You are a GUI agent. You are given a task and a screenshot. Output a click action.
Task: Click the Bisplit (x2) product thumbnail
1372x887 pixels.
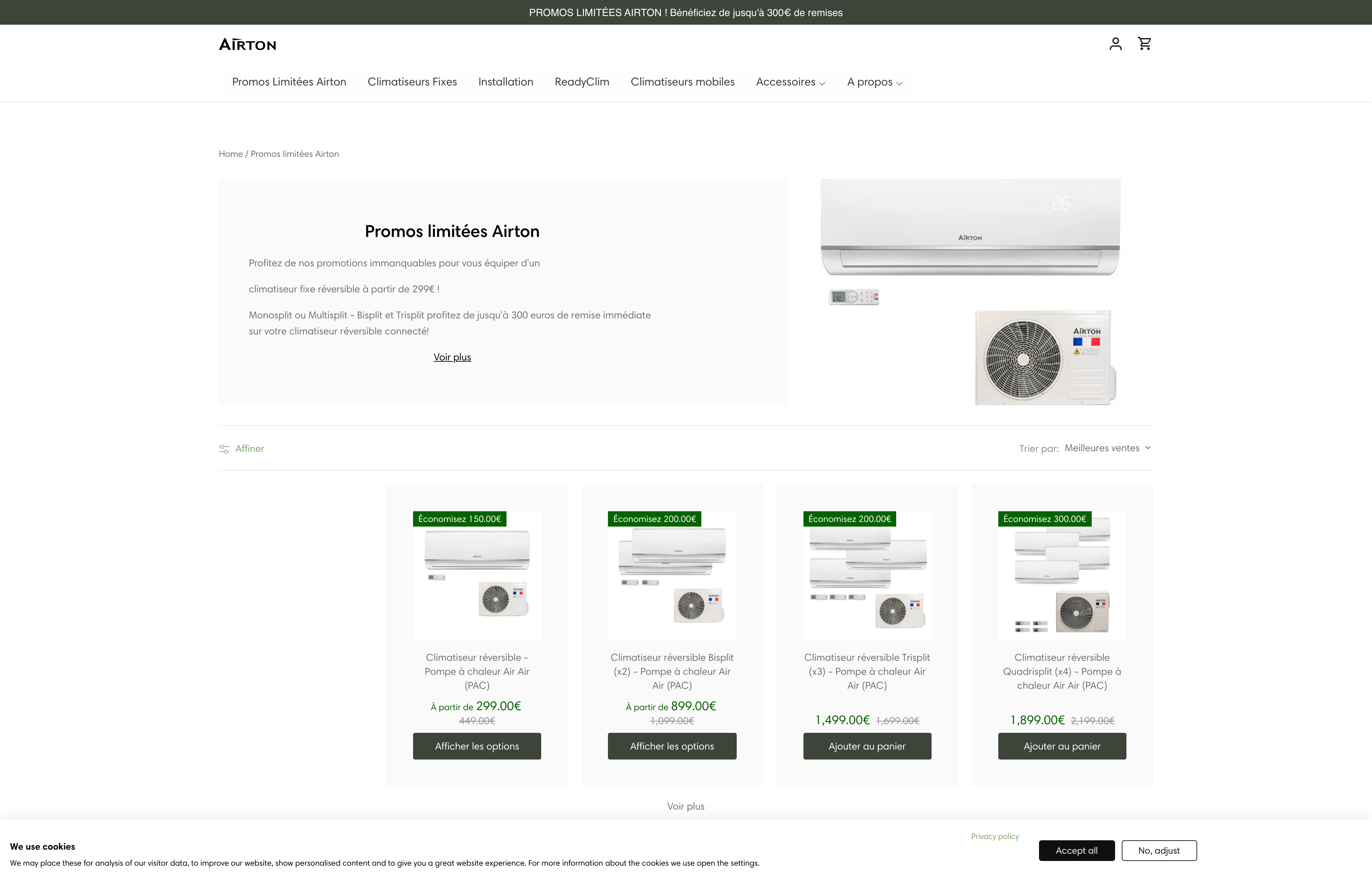tap(672, 576)
